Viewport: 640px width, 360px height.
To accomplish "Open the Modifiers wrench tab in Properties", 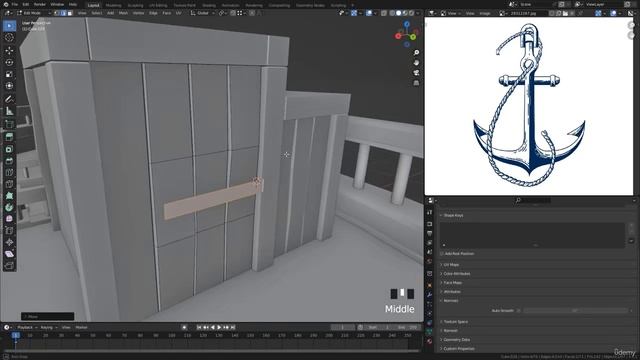I will click(x=429, y=295).
